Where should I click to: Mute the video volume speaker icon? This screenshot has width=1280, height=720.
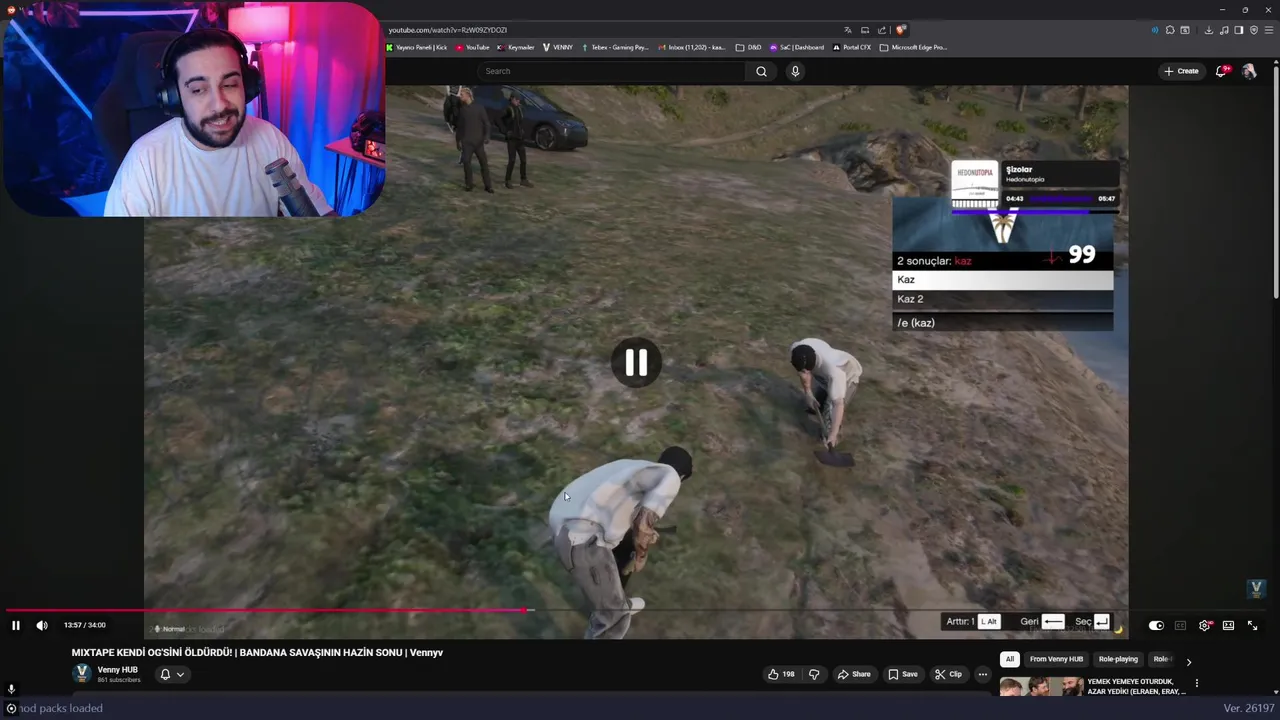pos(42,625)
